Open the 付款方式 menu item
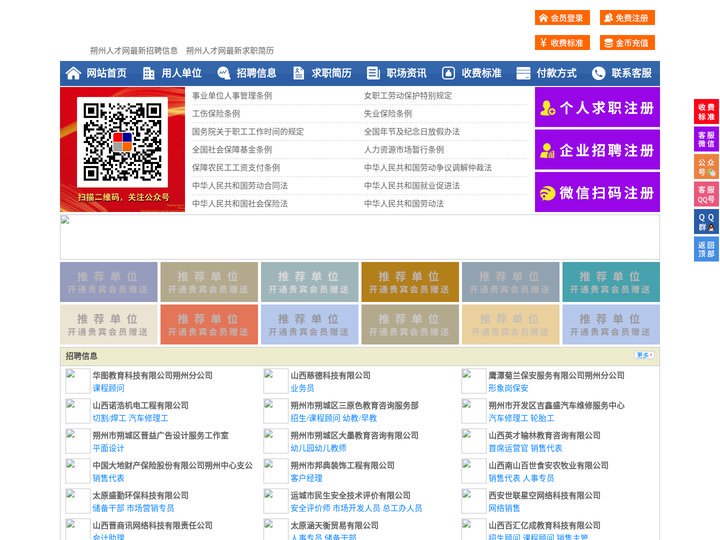720x540 pixels. (557, 73)
